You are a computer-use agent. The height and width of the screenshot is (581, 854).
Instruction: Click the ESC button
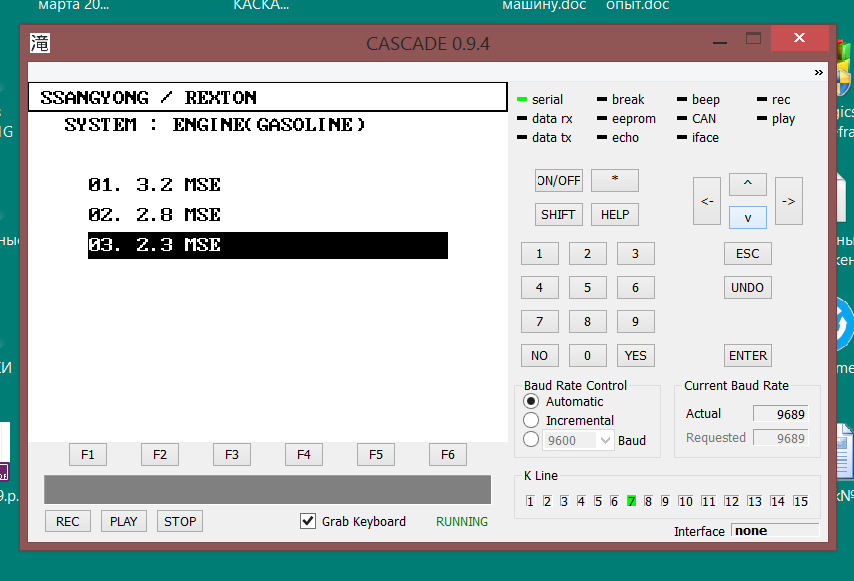point(748,254)
